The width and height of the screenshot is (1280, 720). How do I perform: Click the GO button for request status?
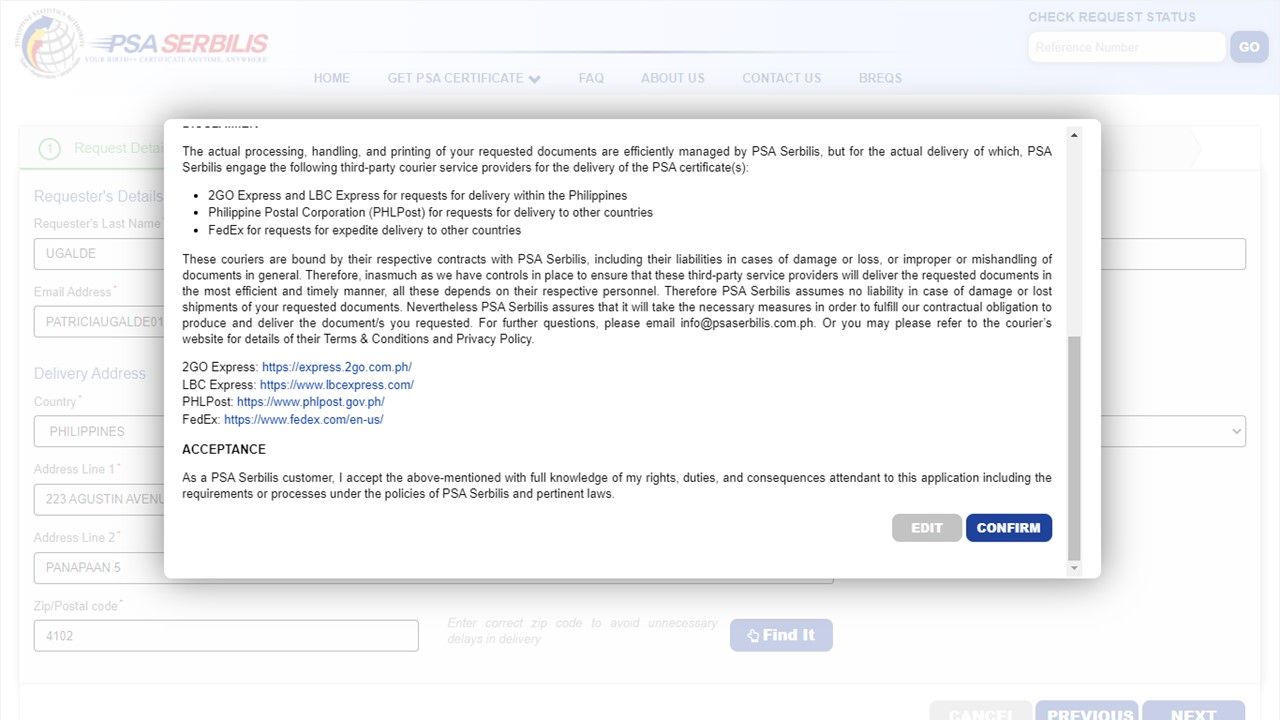click(1249, 47)
